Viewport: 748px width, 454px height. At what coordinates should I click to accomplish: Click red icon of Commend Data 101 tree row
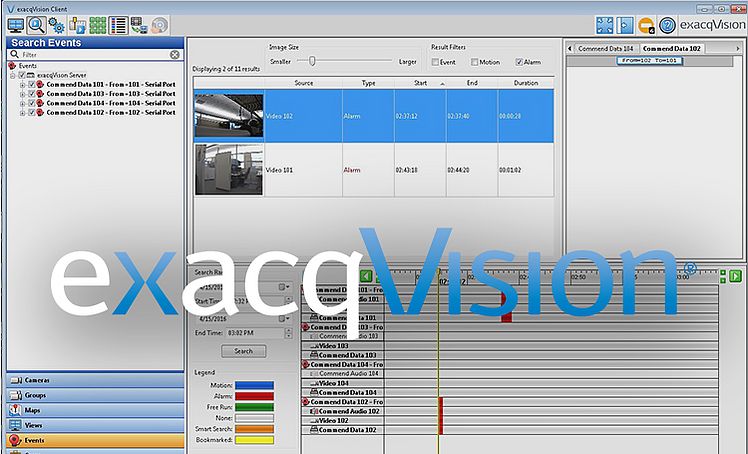click(40, 84)
